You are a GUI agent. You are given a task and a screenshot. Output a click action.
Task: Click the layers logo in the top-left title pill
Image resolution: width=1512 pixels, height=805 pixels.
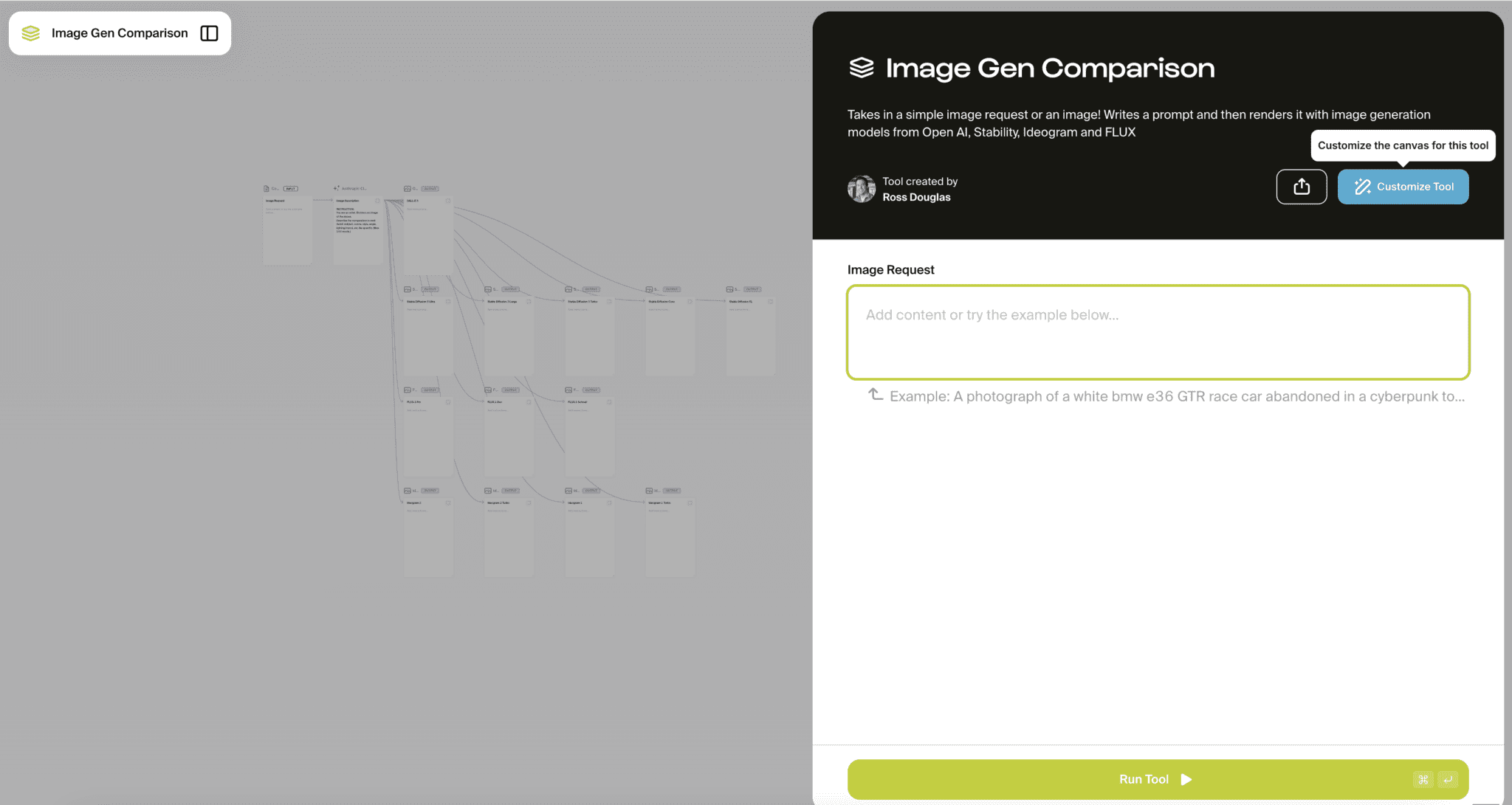tap(31, 32)
